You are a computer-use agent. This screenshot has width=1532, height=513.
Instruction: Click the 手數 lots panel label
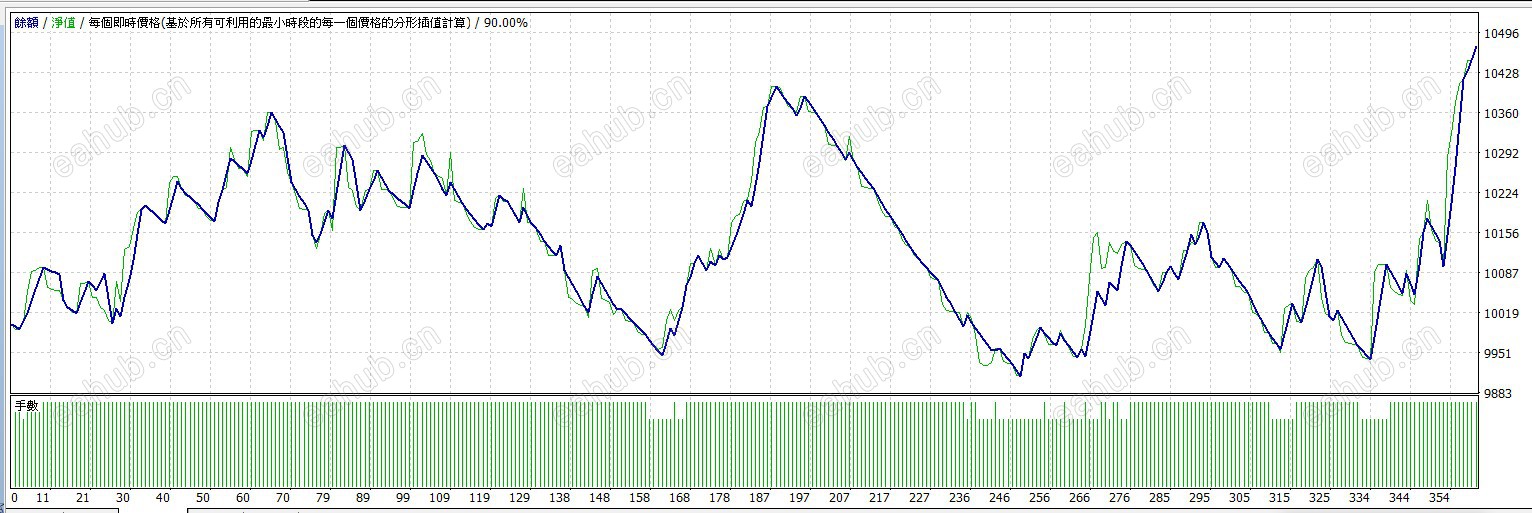(26, 405)
